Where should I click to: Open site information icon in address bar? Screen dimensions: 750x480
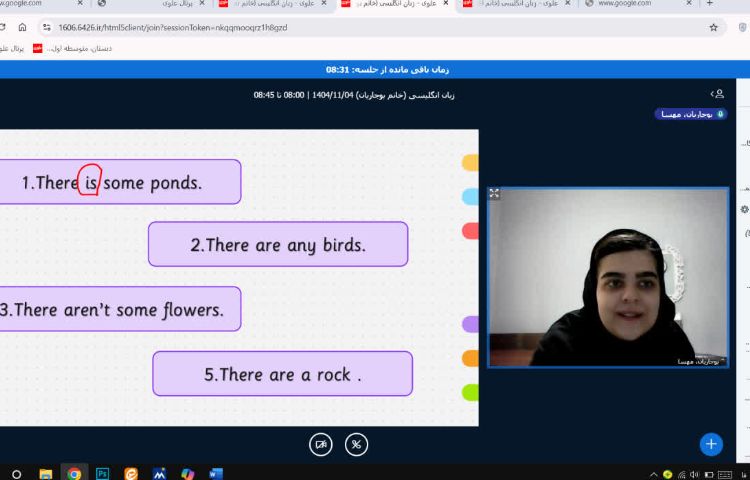(x=46, y=27)
